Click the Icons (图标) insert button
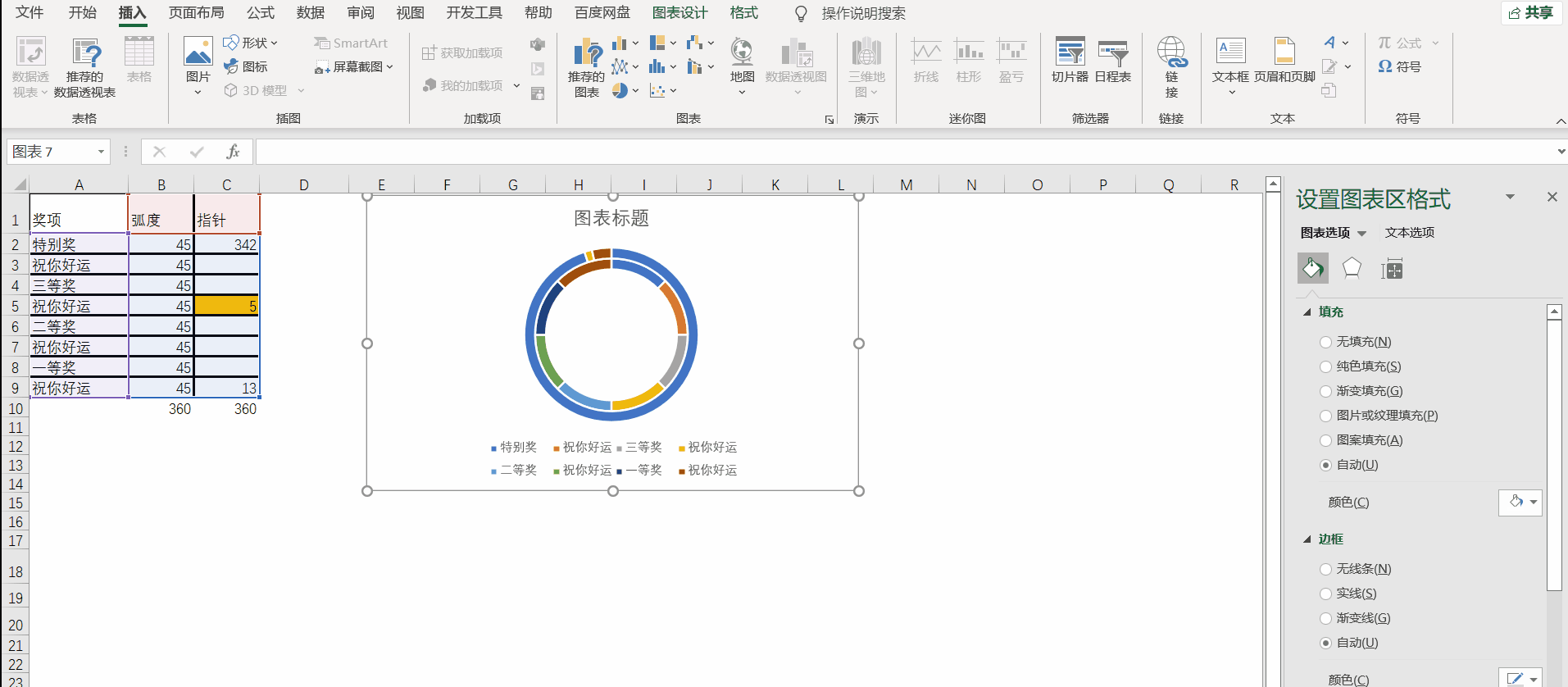1568x687 pixels. 246,66
